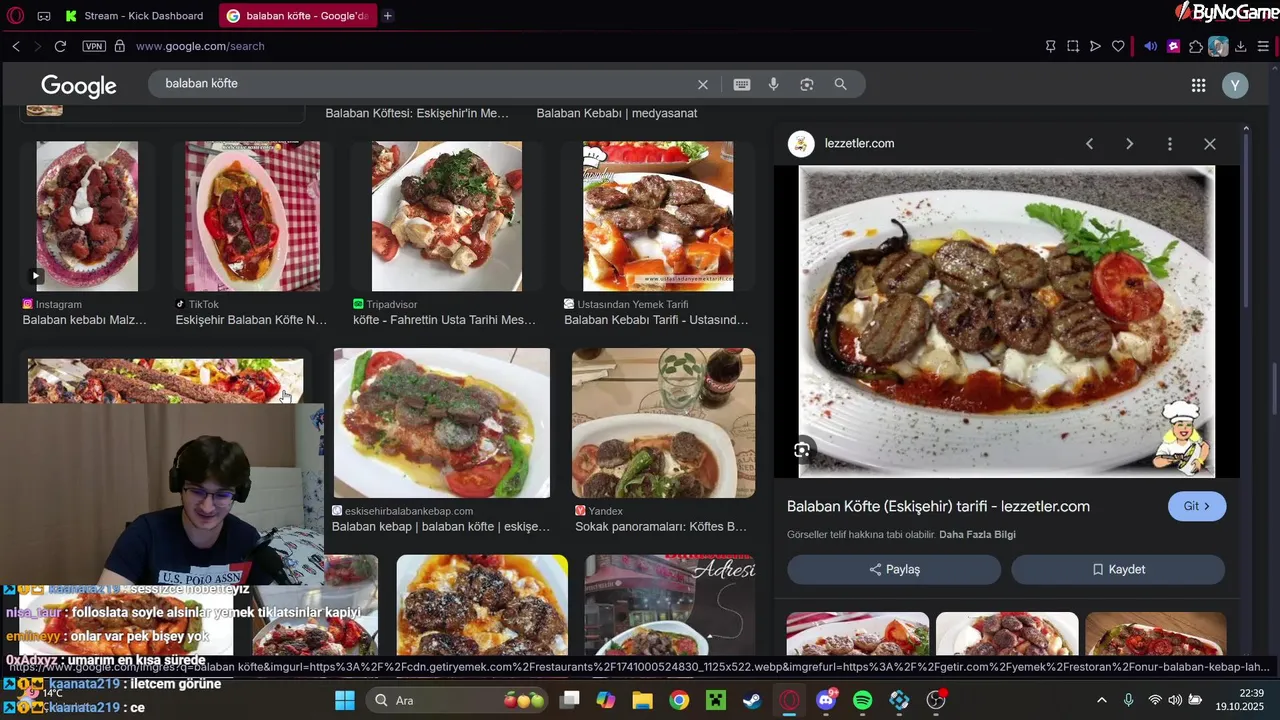Open a new tab with the plus button
Viewport: 1280px width, 720px height.
388,16
